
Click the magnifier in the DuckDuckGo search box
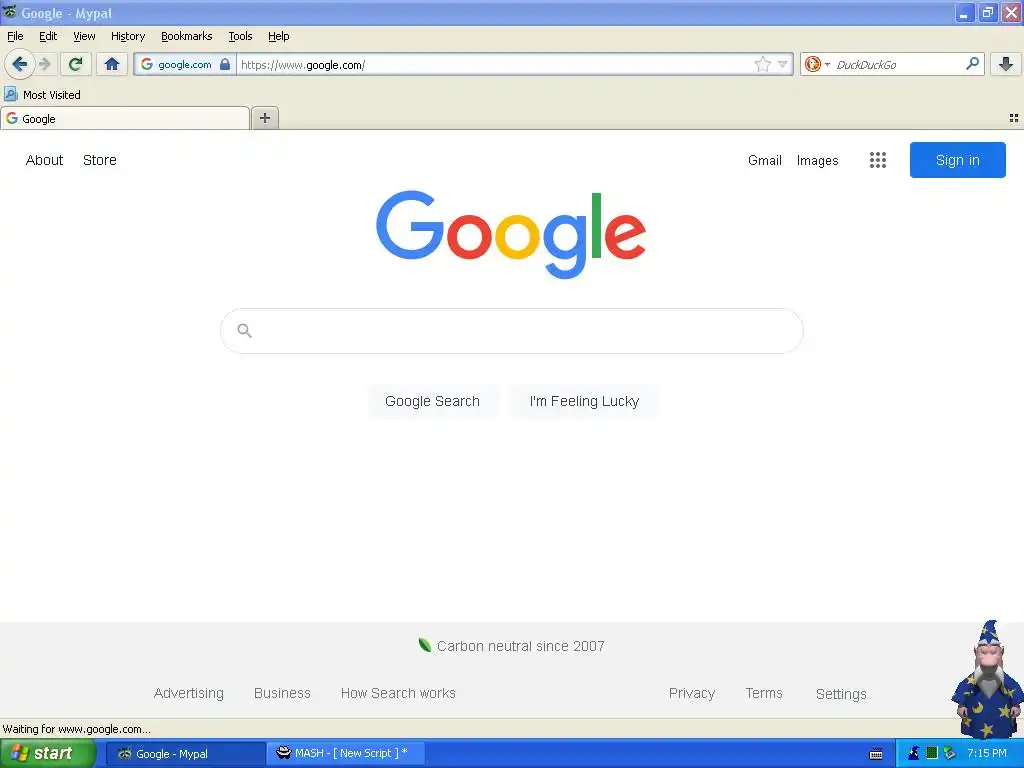972,64
